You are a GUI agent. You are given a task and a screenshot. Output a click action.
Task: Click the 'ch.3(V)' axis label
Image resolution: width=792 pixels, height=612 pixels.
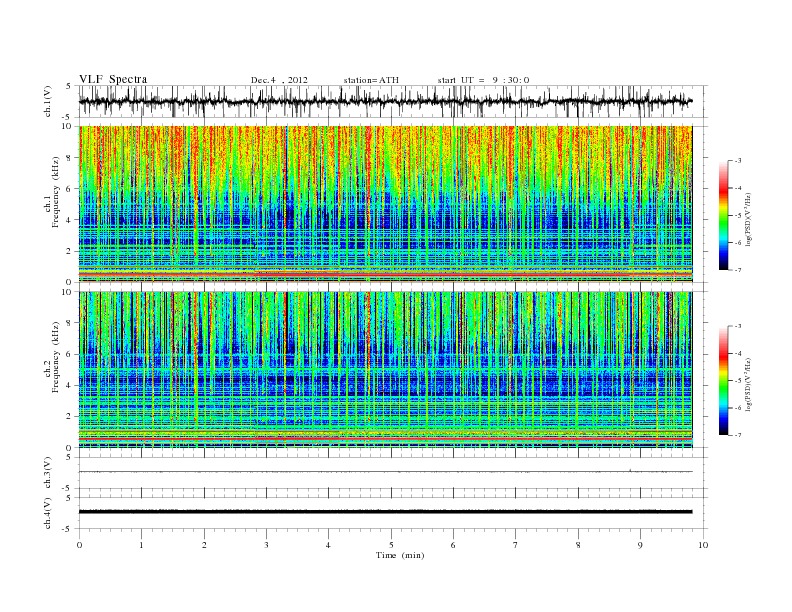(x=48, y=473)
